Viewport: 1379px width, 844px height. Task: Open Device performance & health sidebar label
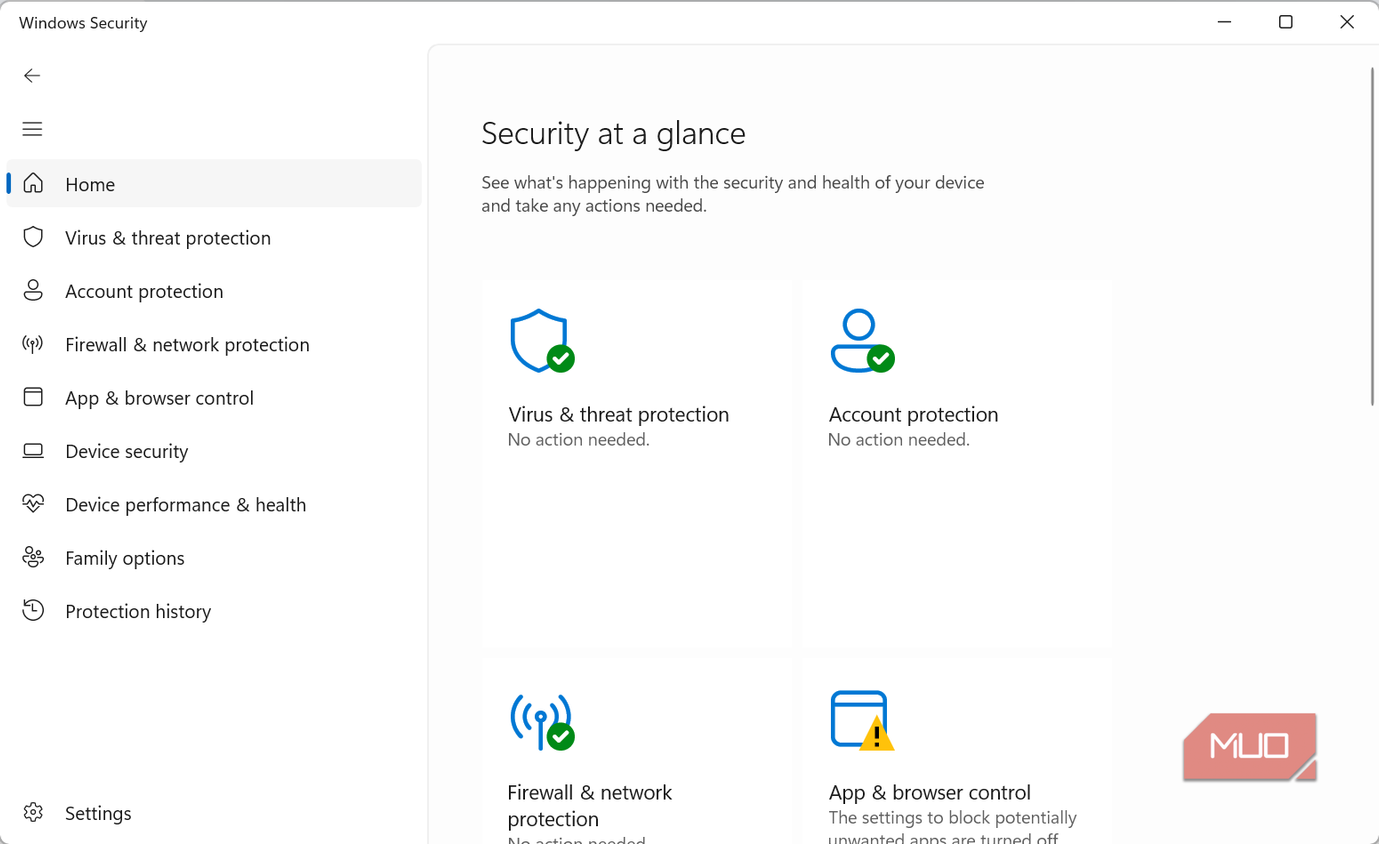pyautogui.click(x=186, y=505)
